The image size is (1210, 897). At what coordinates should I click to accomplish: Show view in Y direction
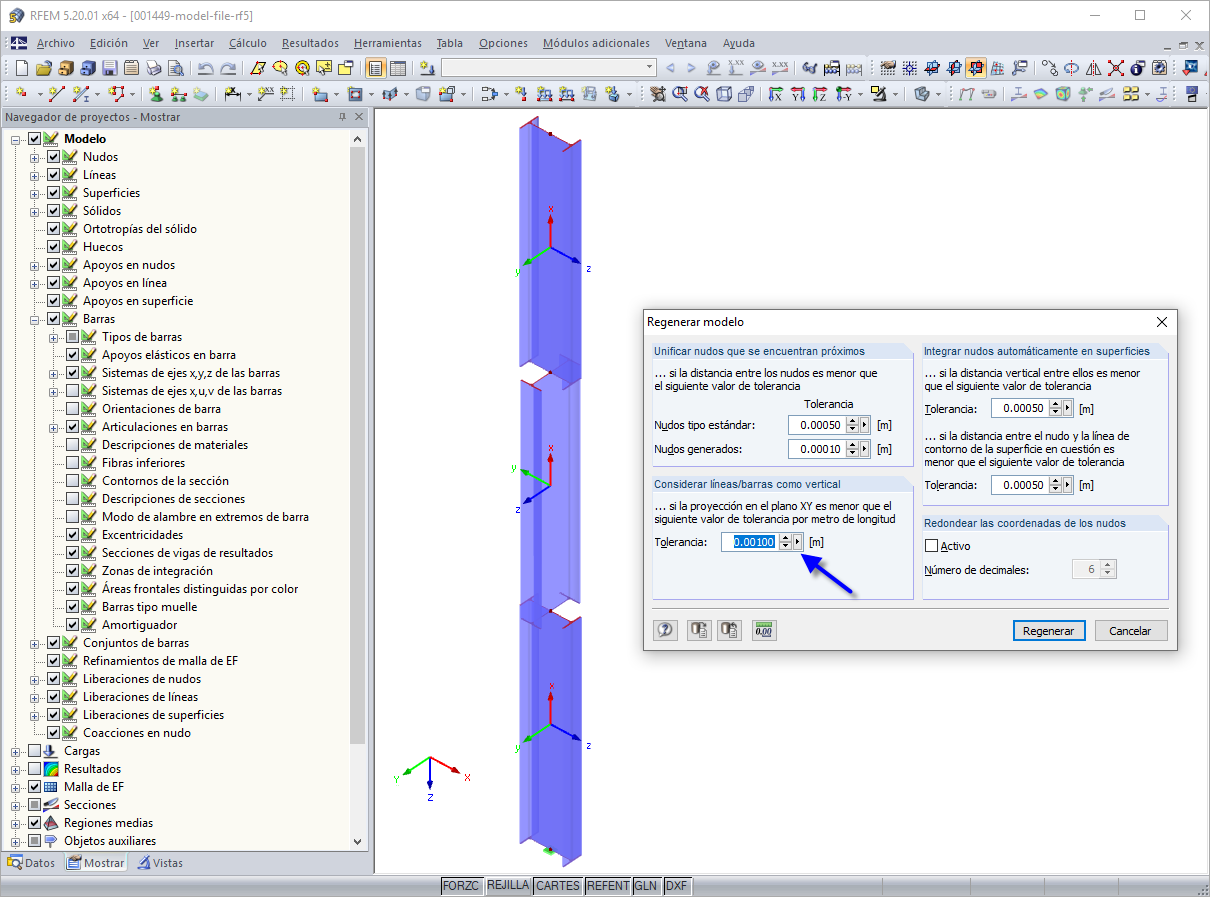[797, 94]
